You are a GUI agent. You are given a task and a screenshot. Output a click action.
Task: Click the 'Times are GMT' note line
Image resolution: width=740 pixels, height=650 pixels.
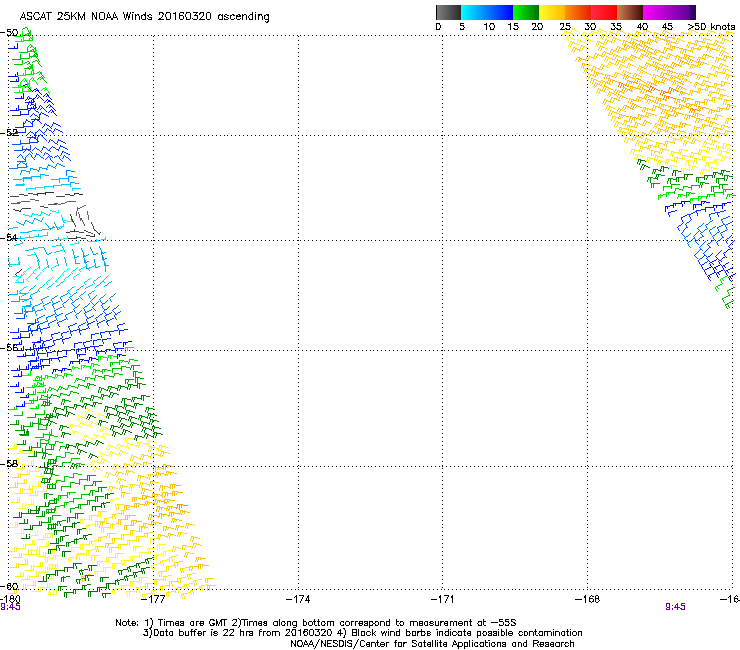316,623
